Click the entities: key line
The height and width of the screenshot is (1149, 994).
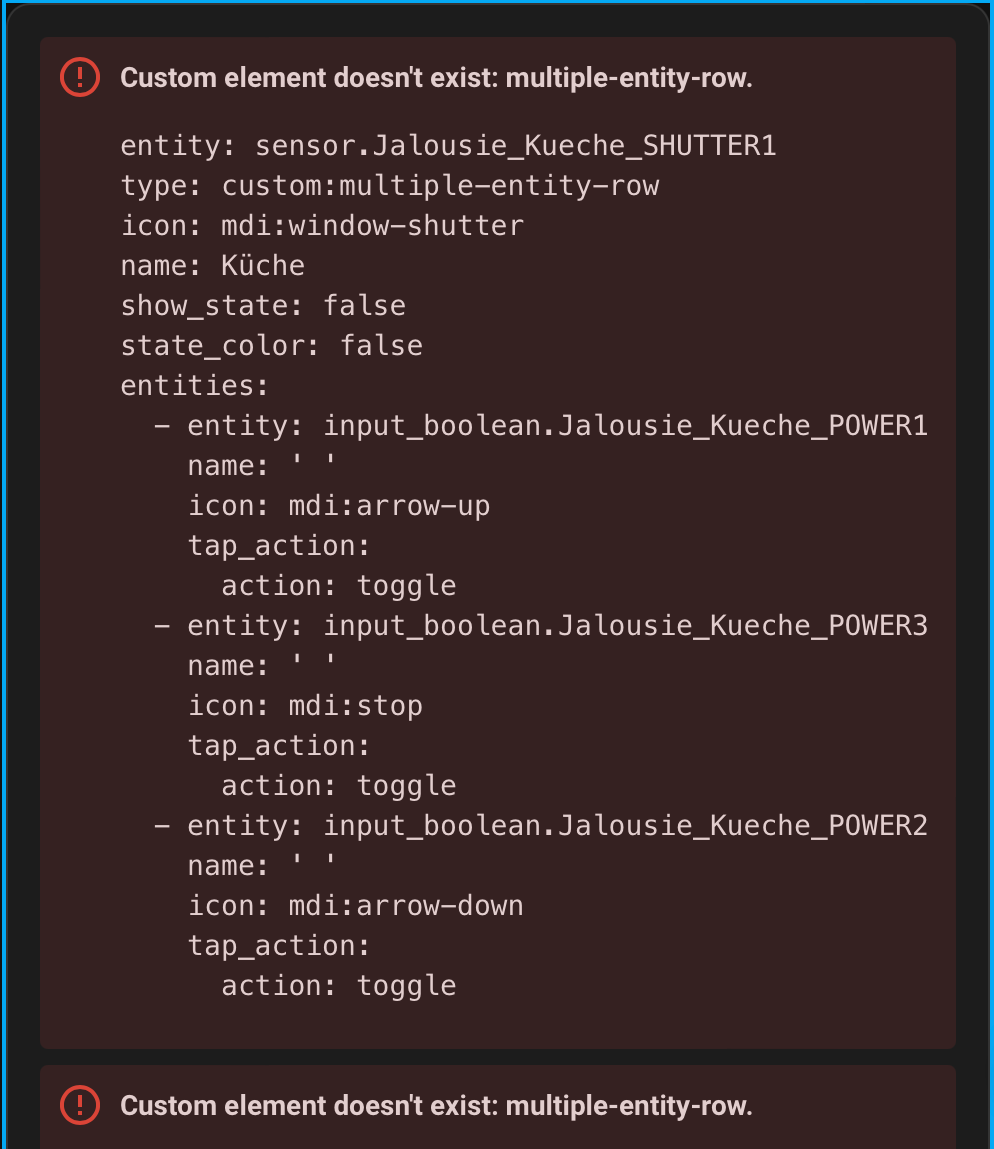(194, 385)
